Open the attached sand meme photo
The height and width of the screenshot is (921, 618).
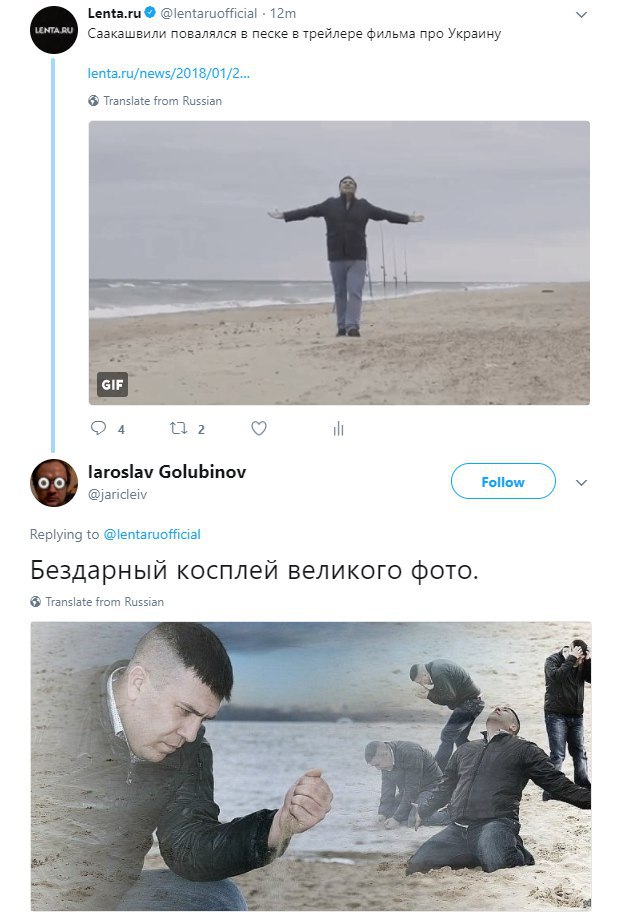coord(311,766)
